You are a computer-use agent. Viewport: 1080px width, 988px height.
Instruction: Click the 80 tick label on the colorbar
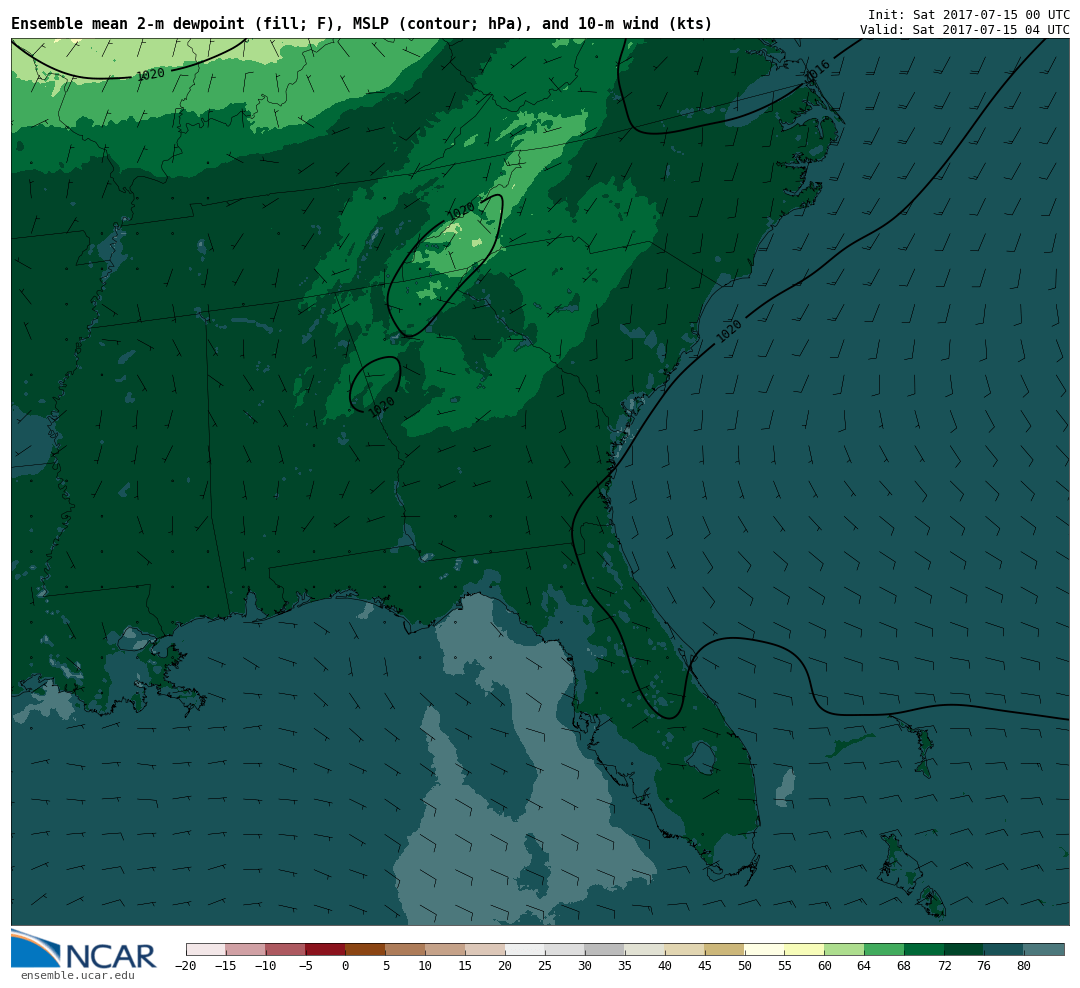pyautogui.click(x=1024, y=966)
